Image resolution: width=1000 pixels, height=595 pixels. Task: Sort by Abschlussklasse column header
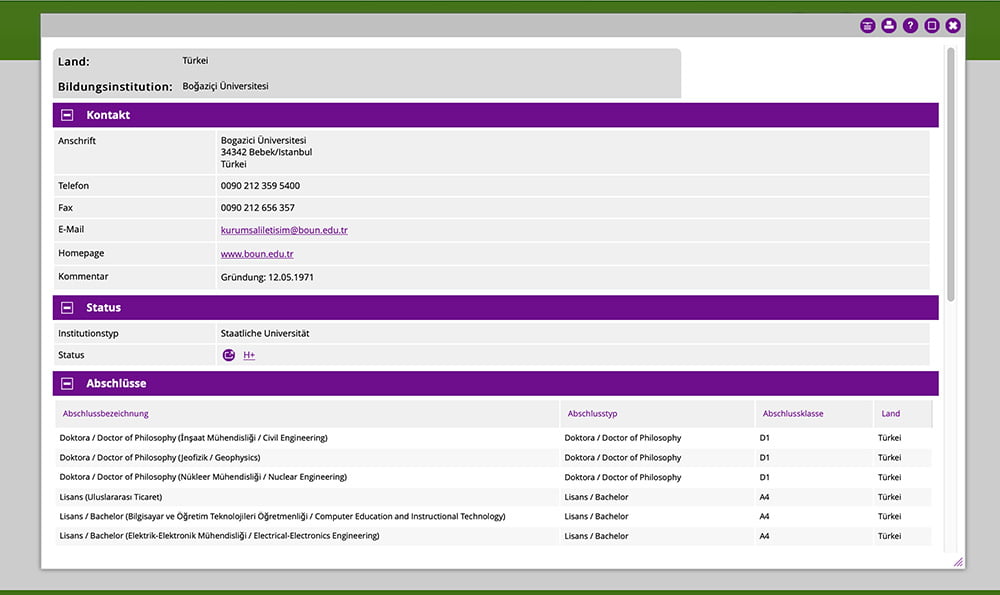793,413
